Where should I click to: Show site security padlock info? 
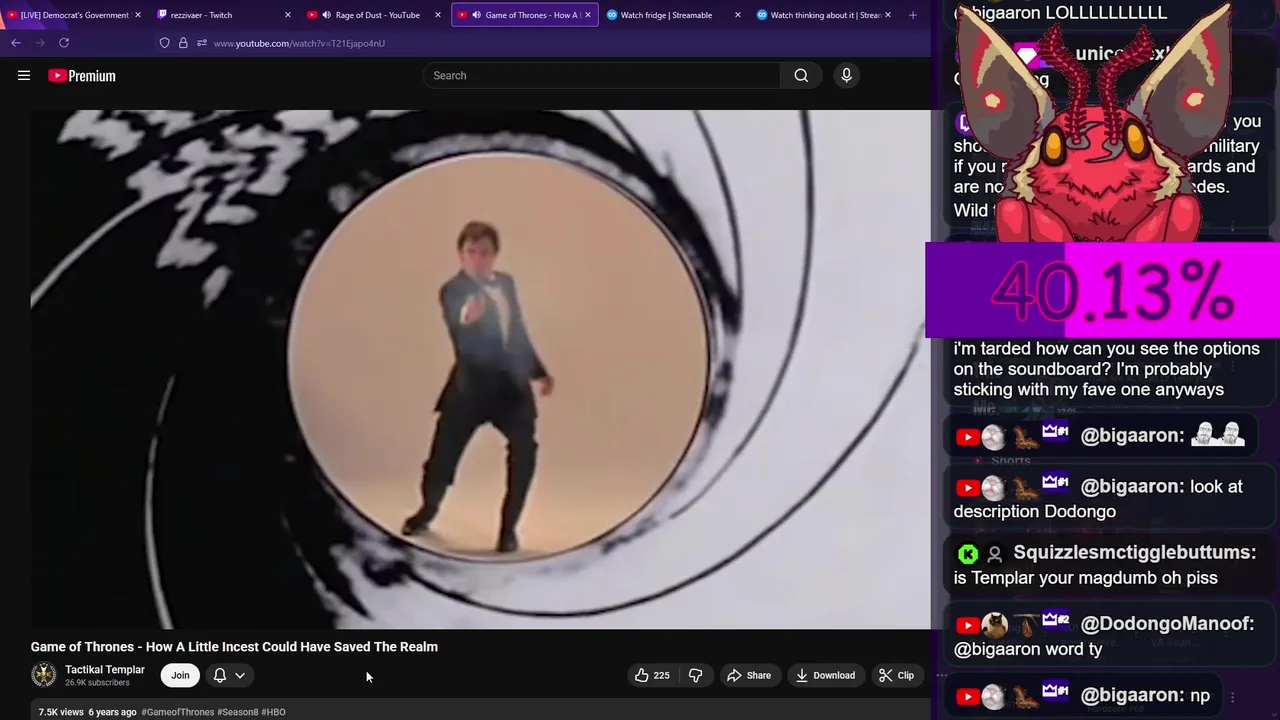point(183,43)
